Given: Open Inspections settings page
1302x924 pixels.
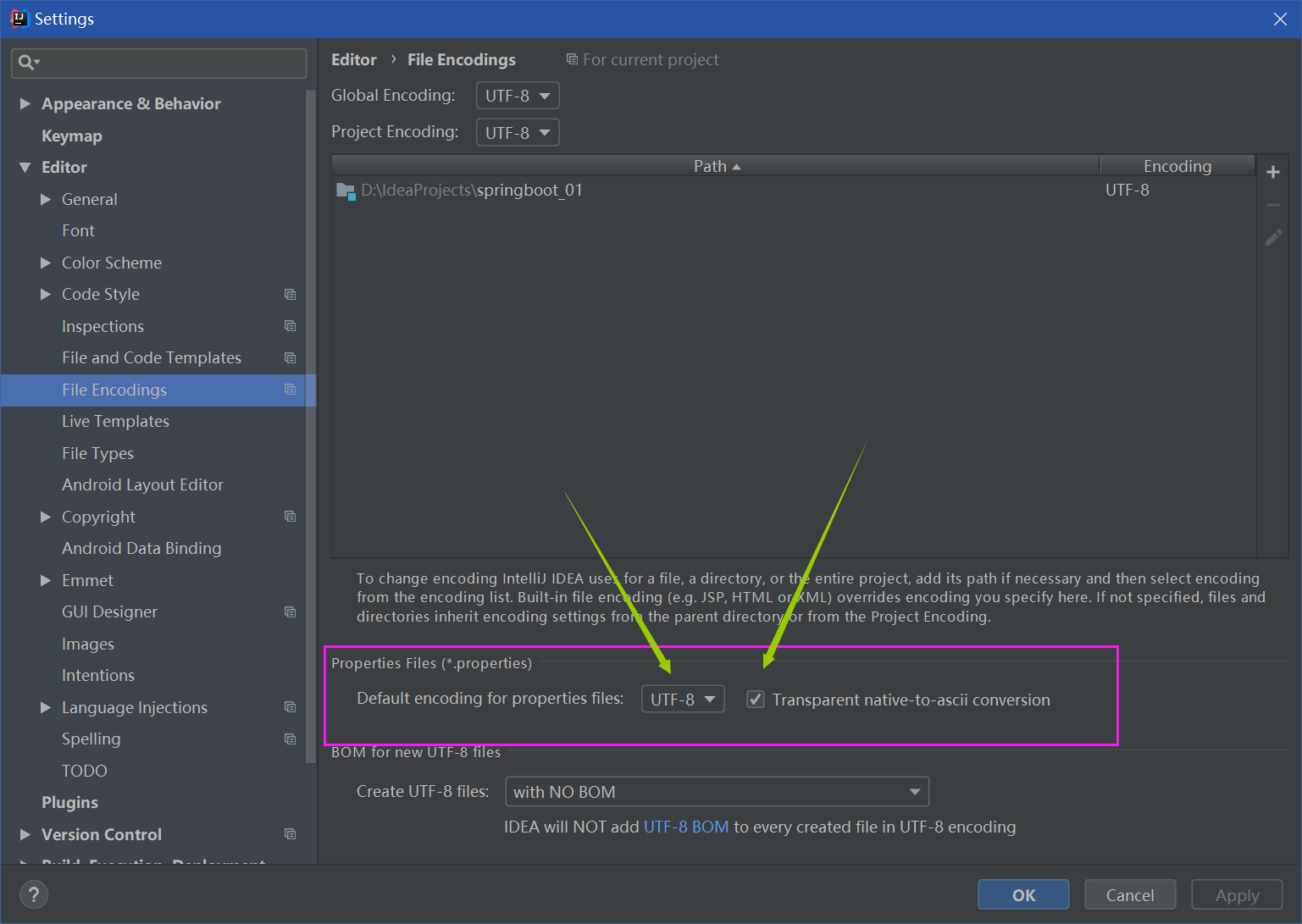Looking at the screenshot, I should click(x=102, y=326).
